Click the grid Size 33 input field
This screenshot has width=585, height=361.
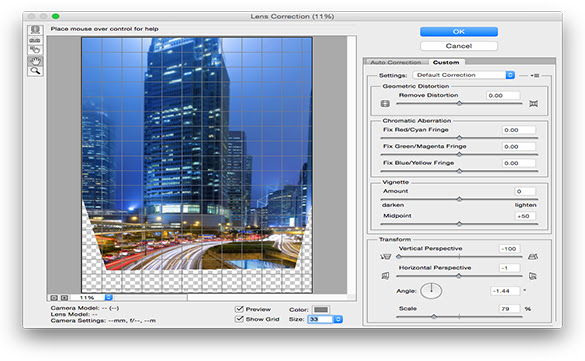[x=320, y=319]
